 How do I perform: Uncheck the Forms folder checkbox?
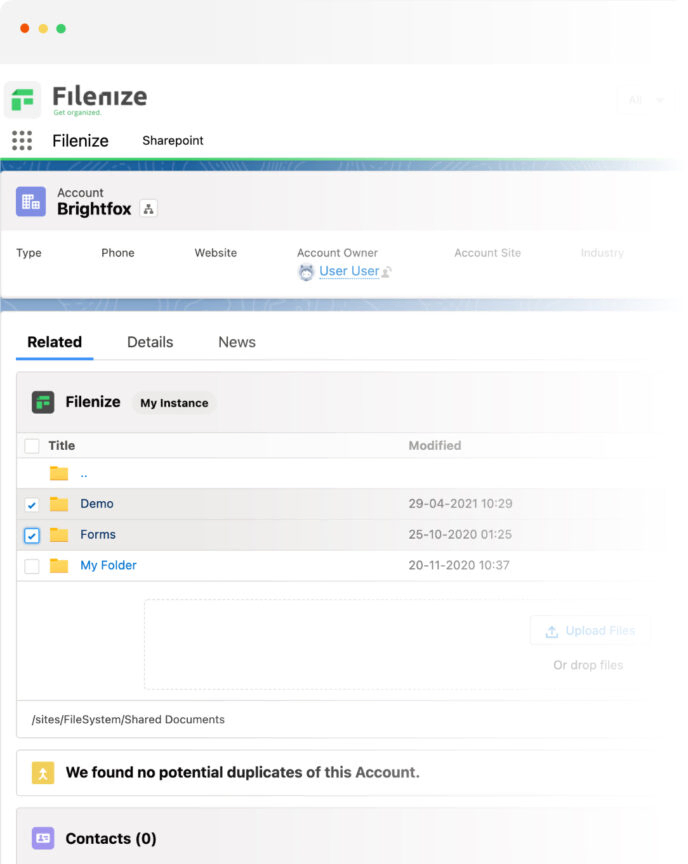[32, 535]
